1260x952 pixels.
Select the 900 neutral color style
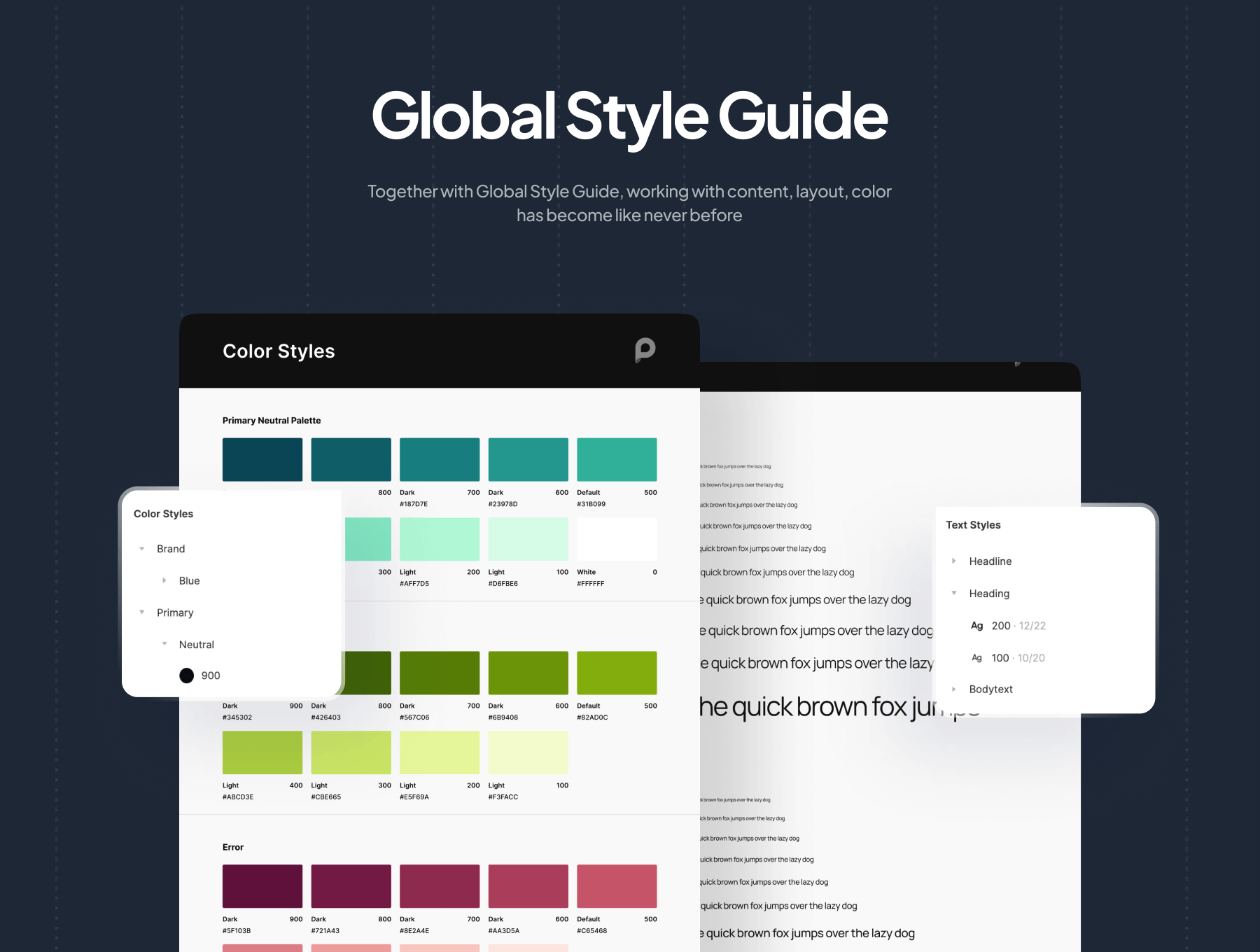pos(210,675)
